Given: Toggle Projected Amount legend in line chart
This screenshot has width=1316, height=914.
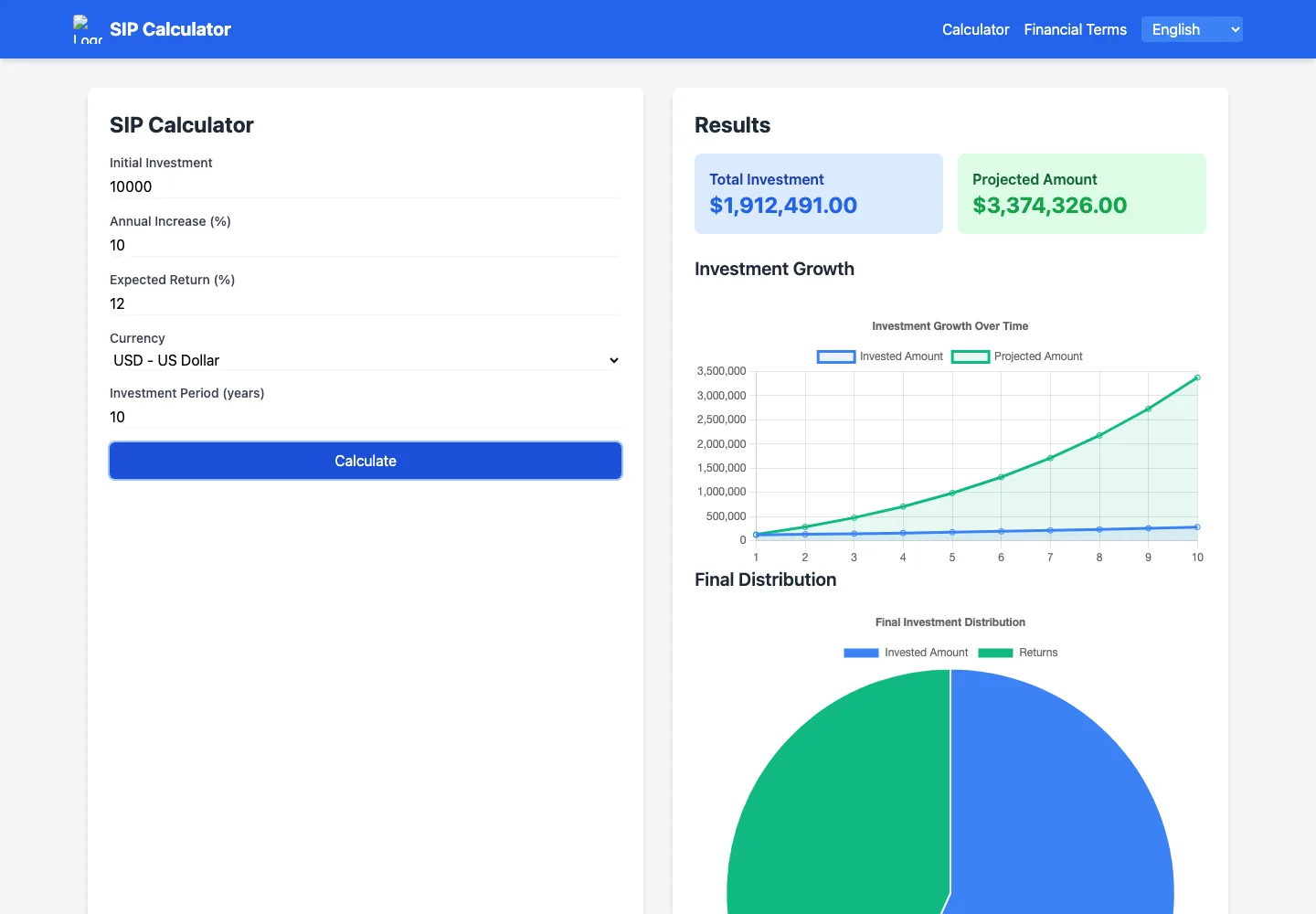Looking at the screenshot, I should click(1016, 356).
